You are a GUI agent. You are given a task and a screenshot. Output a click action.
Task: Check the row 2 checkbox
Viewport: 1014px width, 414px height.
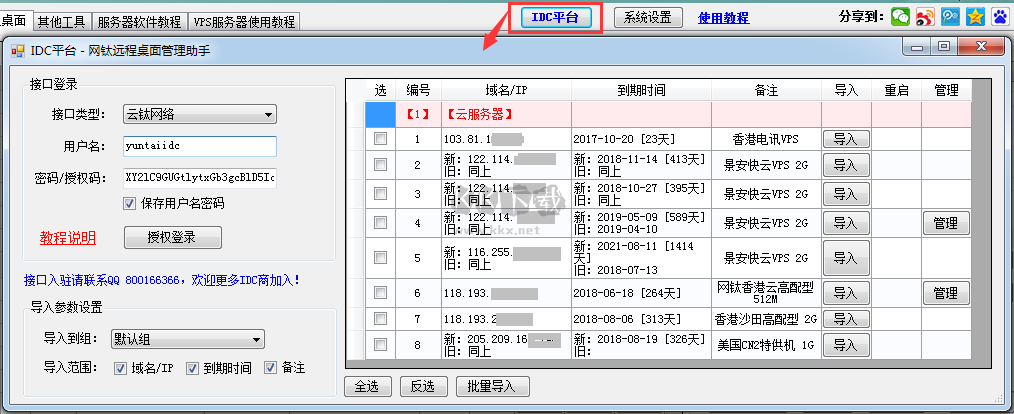click(380, 165)
